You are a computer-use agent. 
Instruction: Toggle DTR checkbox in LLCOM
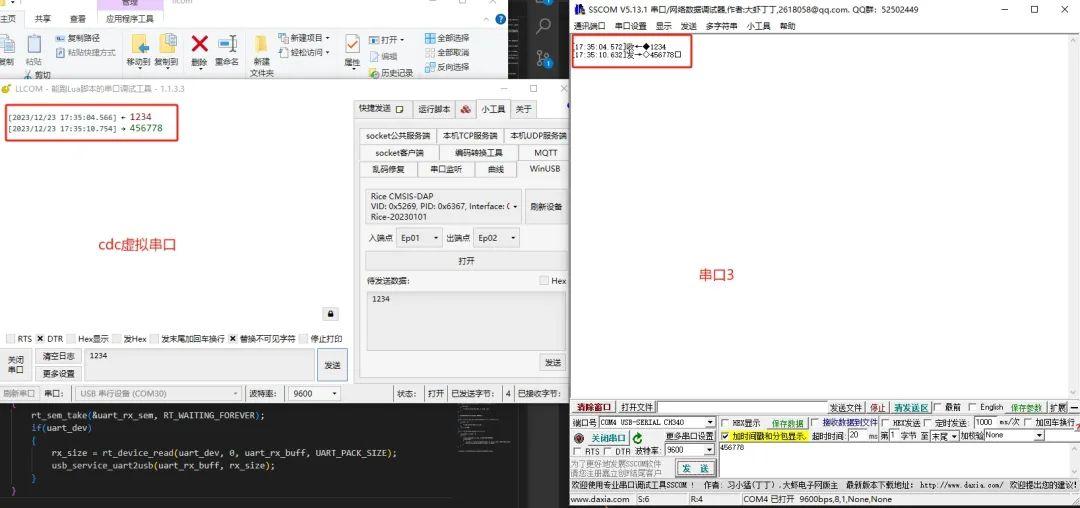click(40, 339)
